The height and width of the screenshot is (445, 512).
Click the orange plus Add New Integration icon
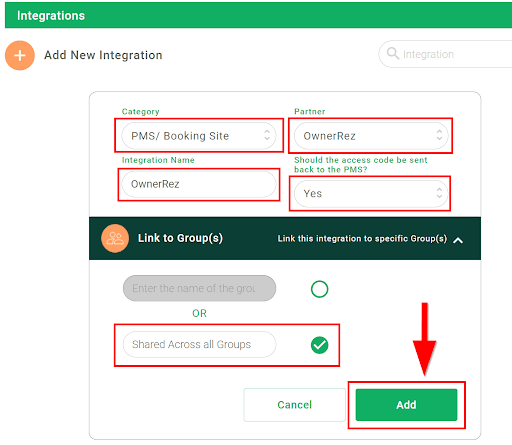pyautogui.click(x=20, y=55)
